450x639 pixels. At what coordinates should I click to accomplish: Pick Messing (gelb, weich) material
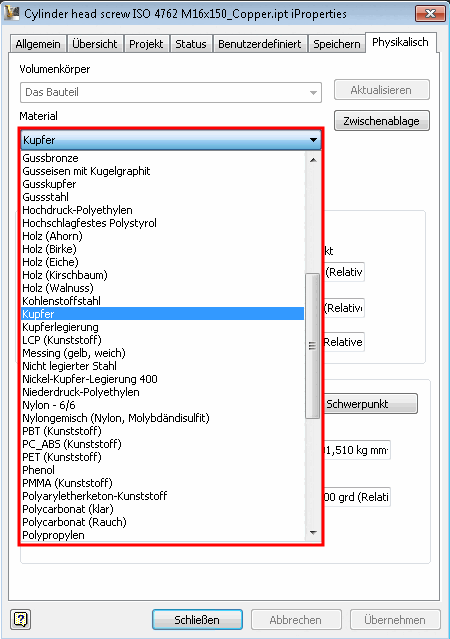tap(163, 353)
